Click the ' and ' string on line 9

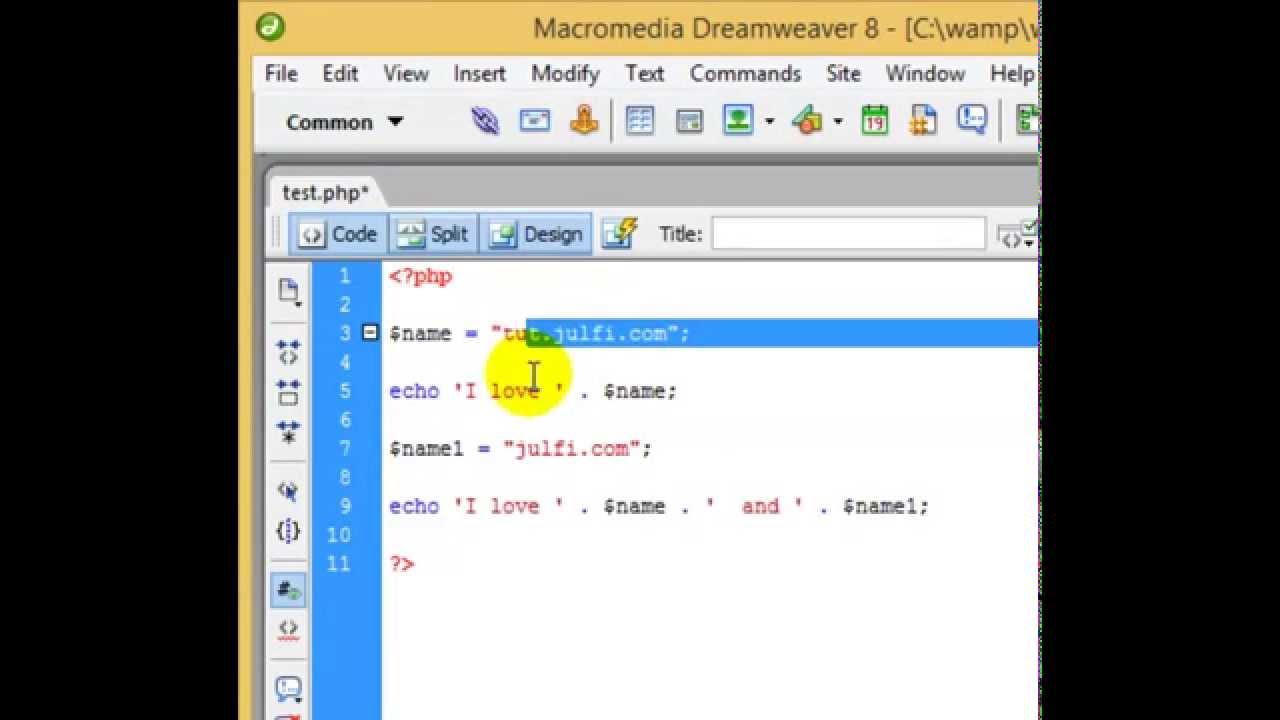coord(754,506)
